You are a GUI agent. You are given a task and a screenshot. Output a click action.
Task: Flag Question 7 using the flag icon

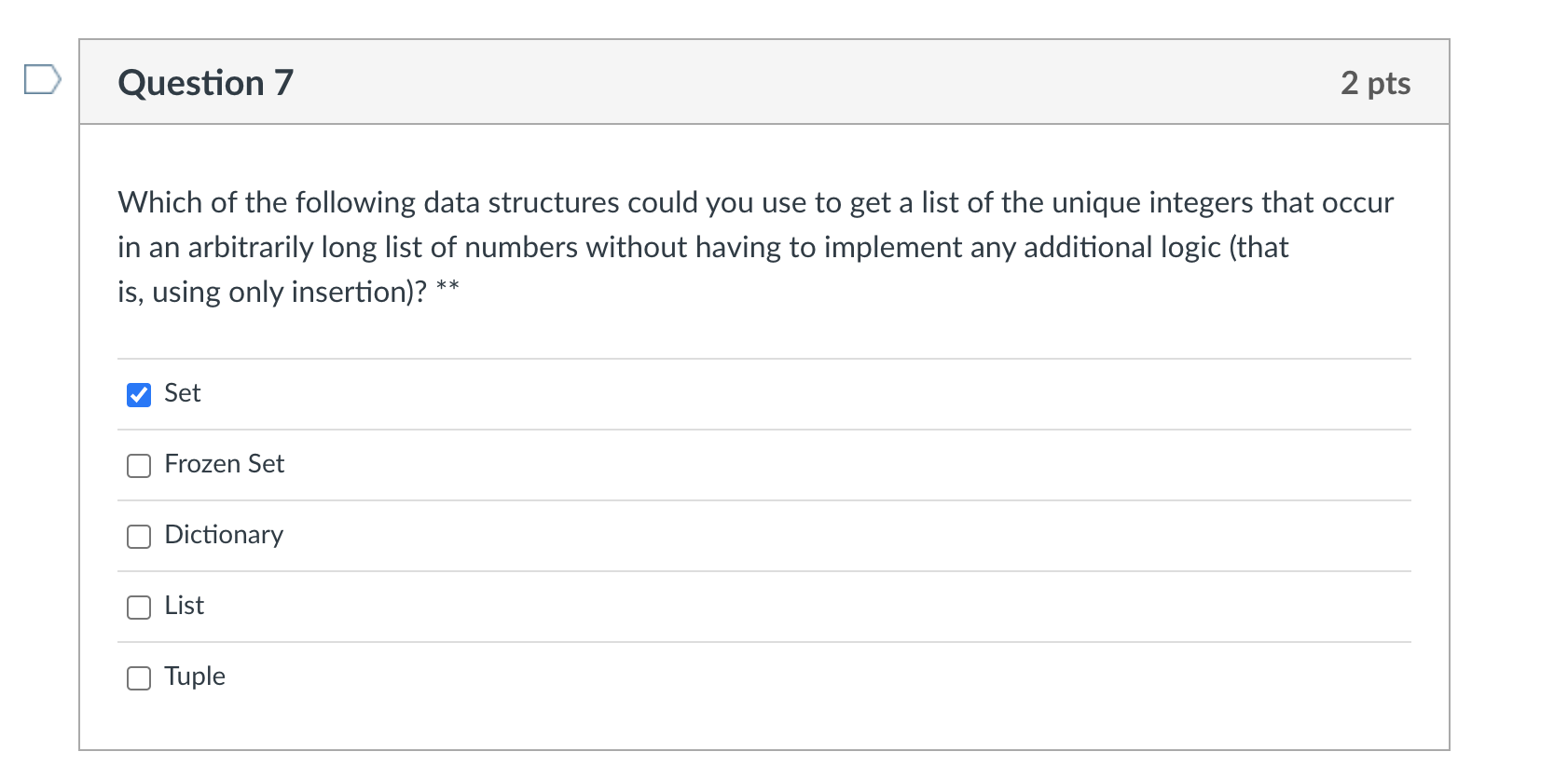click(42, 79)
